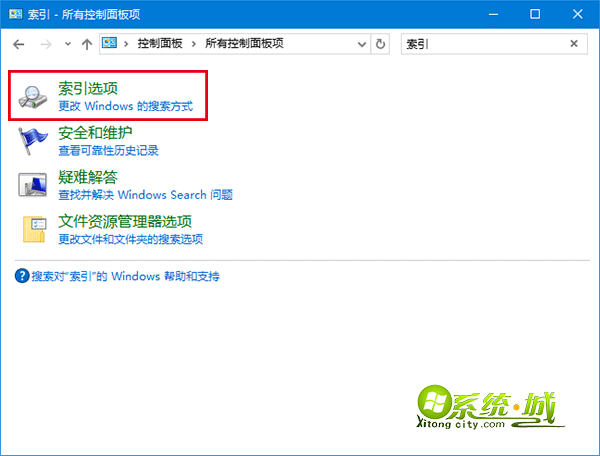
Task: Click the 文件资源管理器选项 folder icon
Action: coord(34,230)
